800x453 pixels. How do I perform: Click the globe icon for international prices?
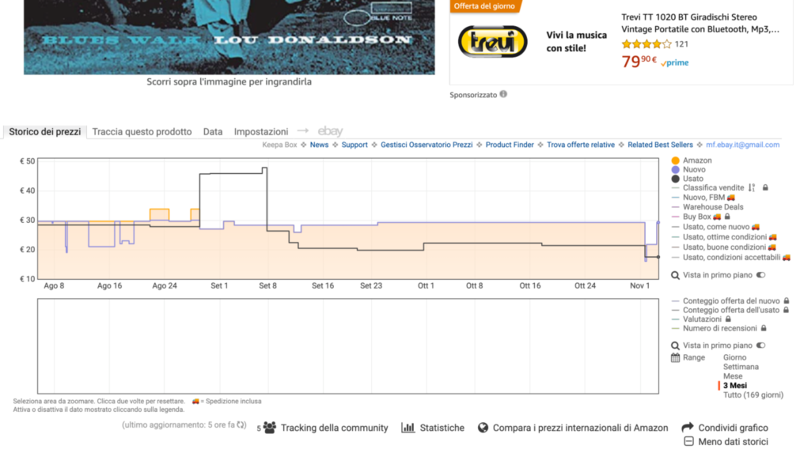484,428
